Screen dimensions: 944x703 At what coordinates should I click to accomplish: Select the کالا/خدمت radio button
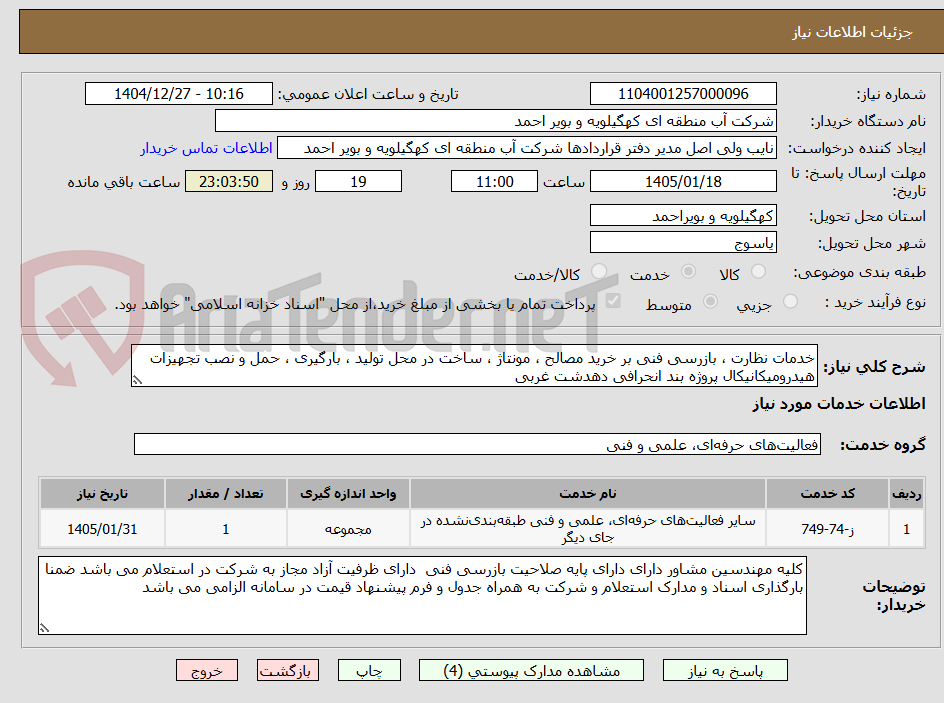pos(599,272)
